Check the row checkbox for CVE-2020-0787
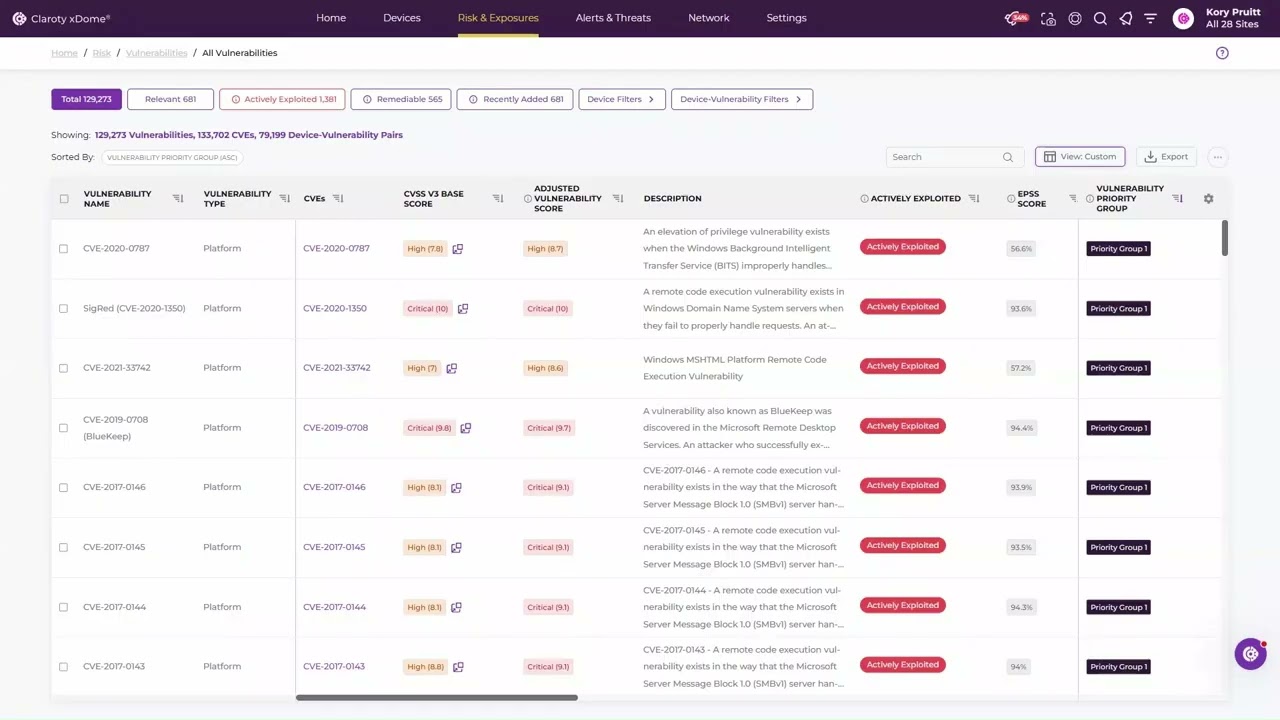Image resolution: width=1280 pixels, height=720 pixels. pos(63,248)
